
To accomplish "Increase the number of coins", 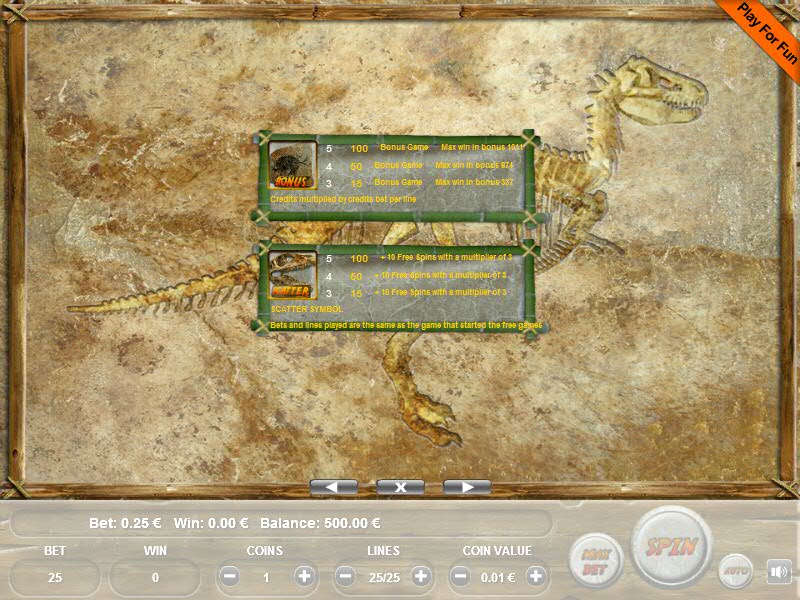I will [305, 577].
